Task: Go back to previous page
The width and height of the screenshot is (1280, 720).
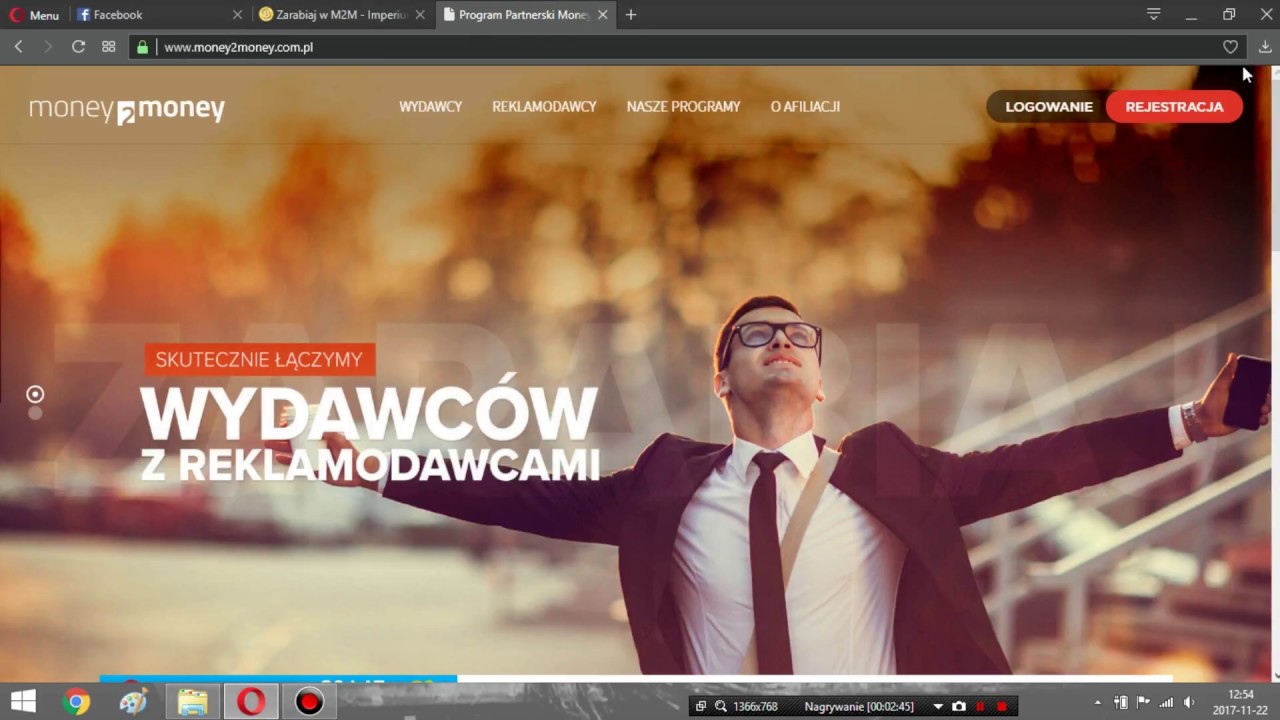Action: pos(18,47)
